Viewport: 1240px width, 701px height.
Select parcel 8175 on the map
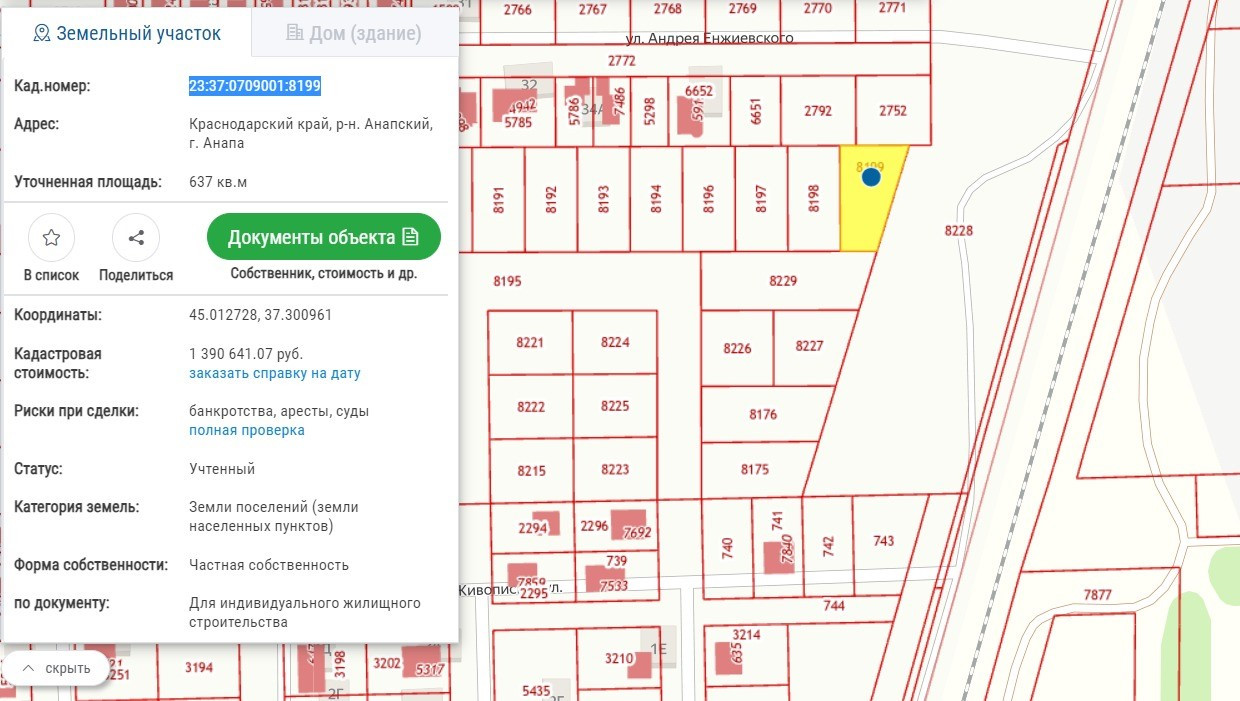point(755,469)
